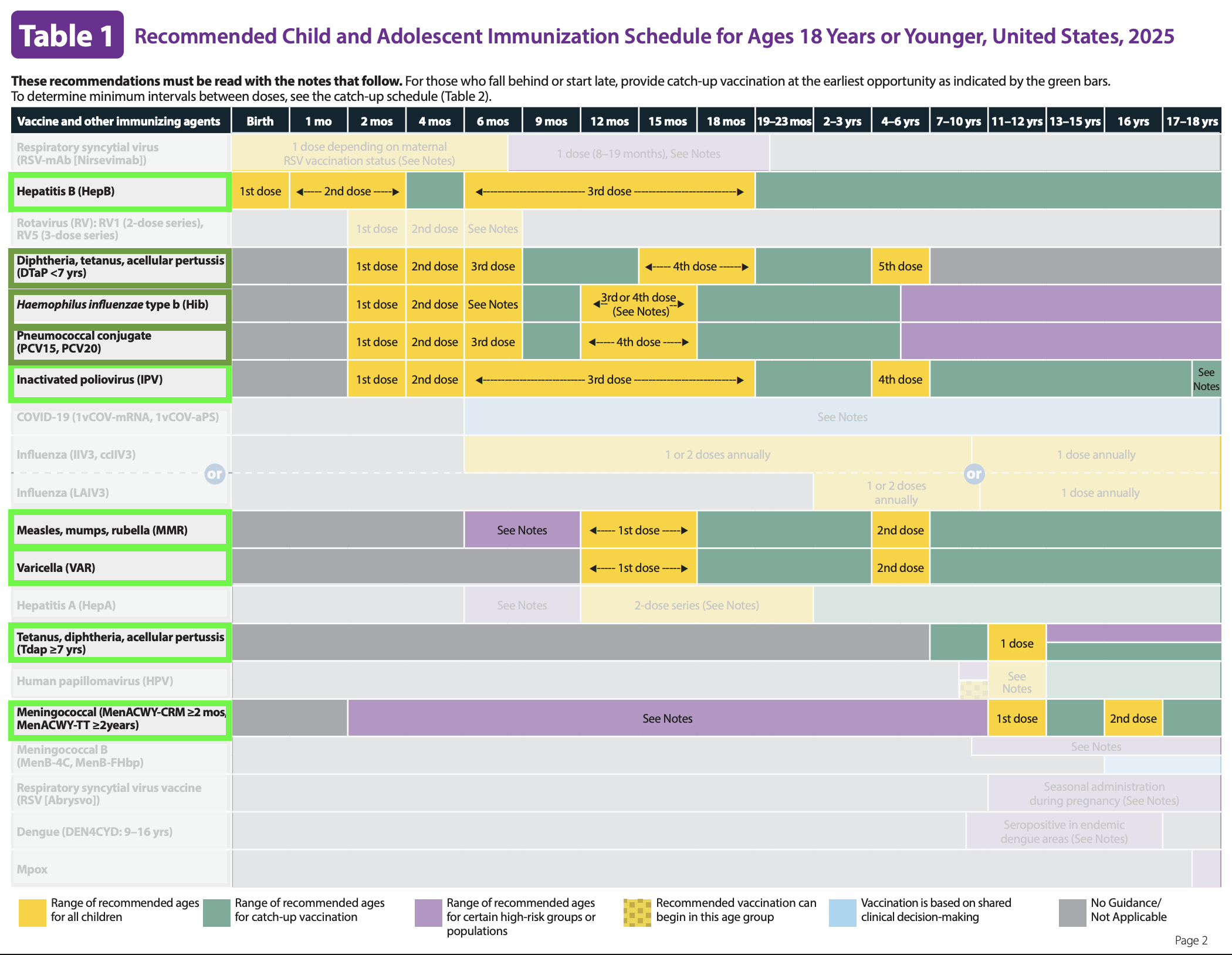Screen dimensions: 1232x955
Task: Click the green catch-up vaccination legend swatch
Action: click(216, 913)
